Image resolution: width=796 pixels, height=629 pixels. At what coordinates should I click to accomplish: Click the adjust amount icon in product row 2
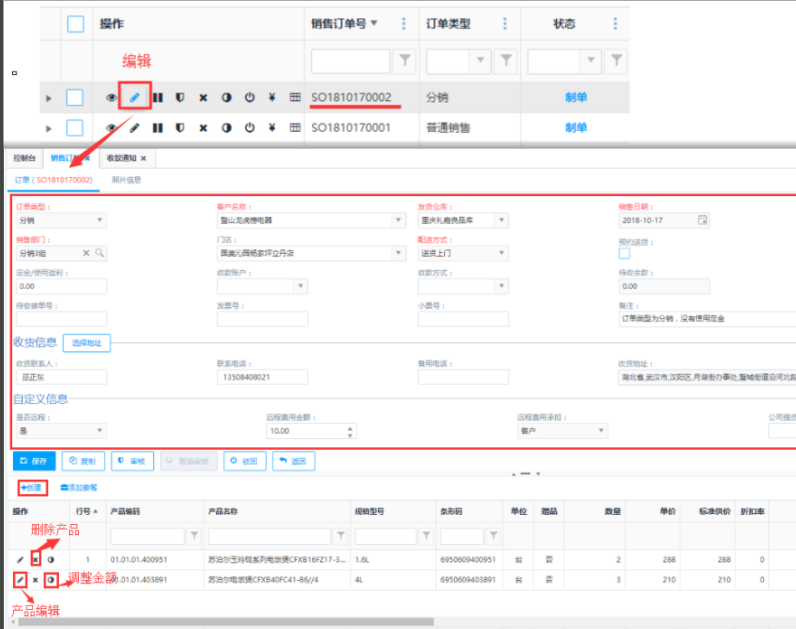click(x=50, y=579)
